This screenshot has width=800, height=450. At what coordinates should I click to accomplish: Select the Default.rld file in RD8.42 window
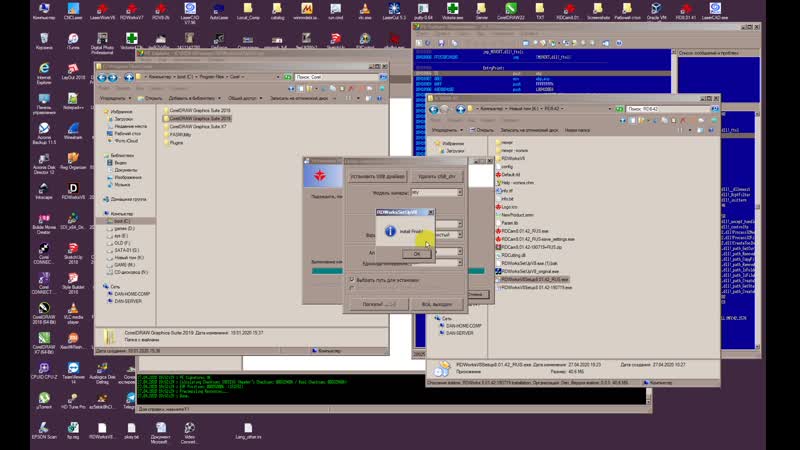(x=507, y=174)
